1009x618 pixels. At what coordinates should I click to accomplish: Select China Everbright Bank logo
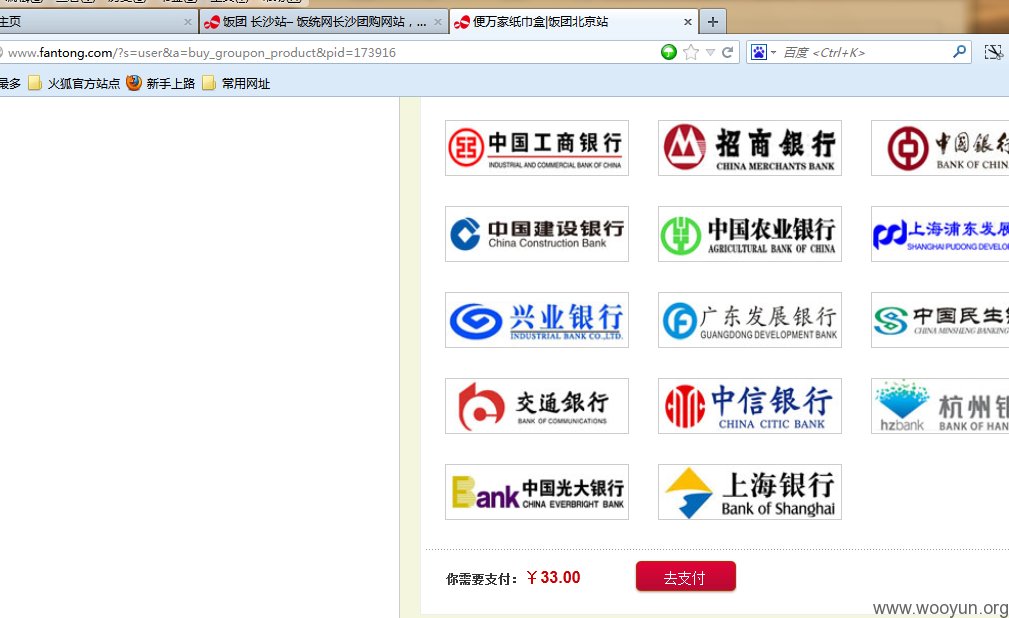537,492
